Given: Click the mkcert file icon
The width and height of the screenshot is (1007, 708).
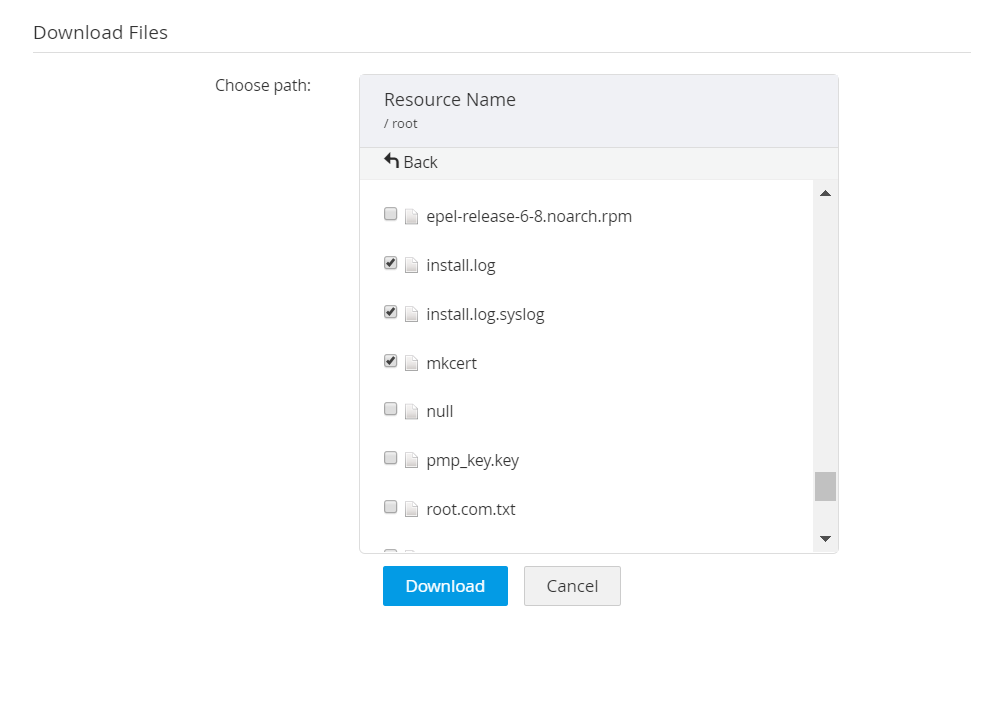Looking at the screenshot, I should click(x=411, y=363).
